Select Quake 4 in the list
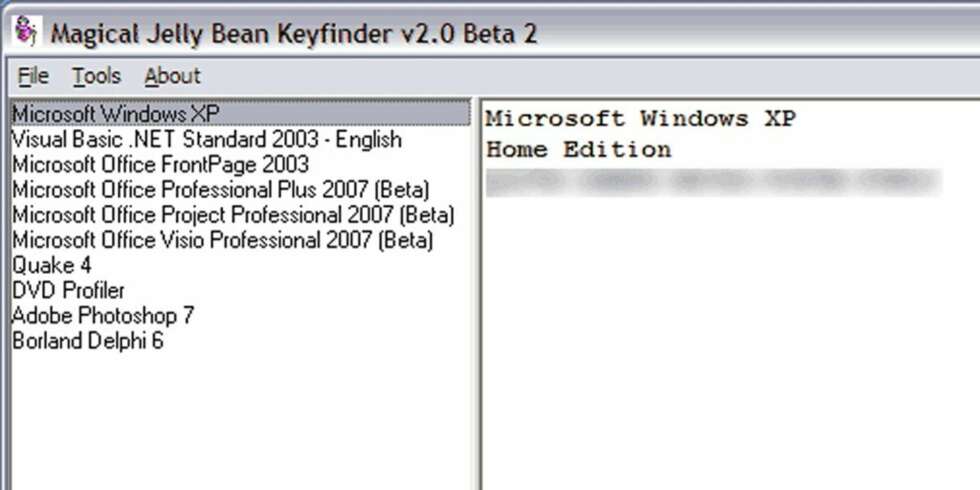This screenshot has height=490, width=980. tap(52, 265)
